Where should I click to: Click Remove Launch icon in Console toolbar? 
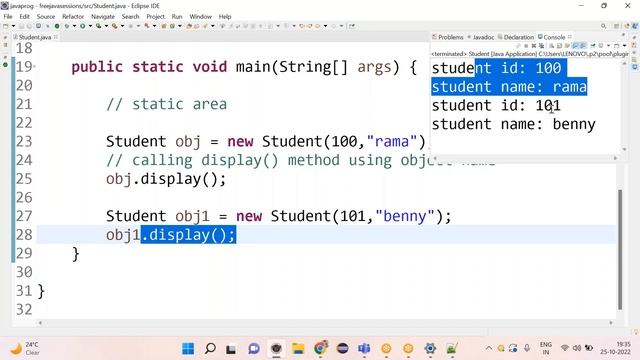(x=534, y=46)
